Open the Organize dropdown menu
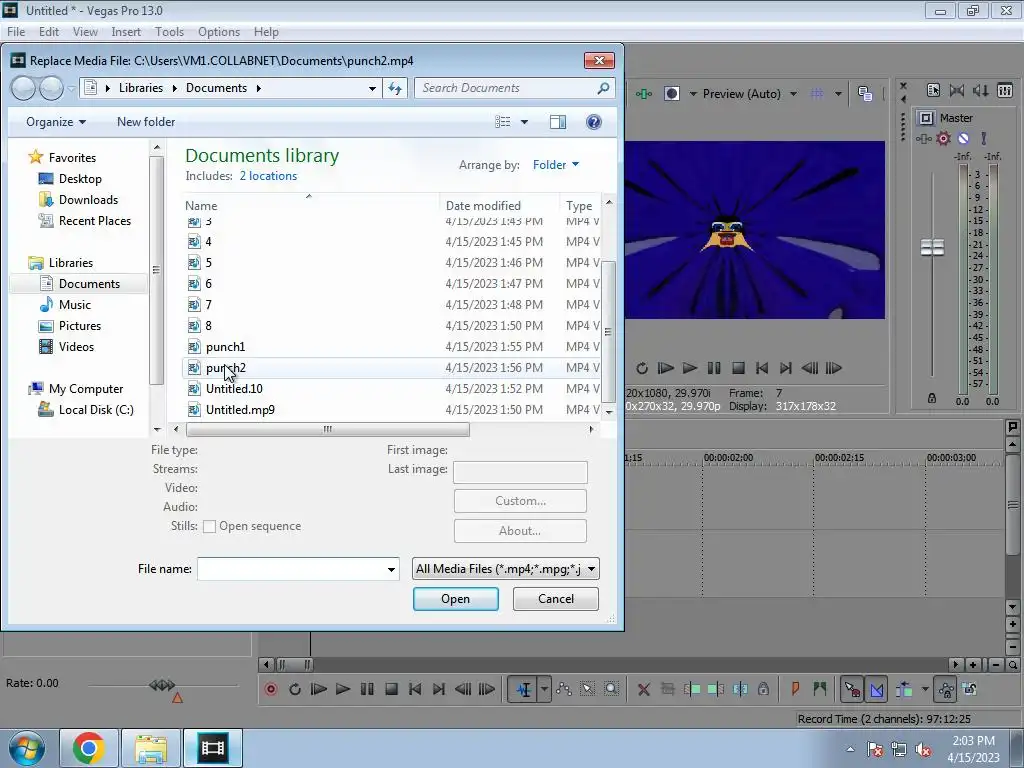The height and width of the screenshot is (768, 1024). 56,122
